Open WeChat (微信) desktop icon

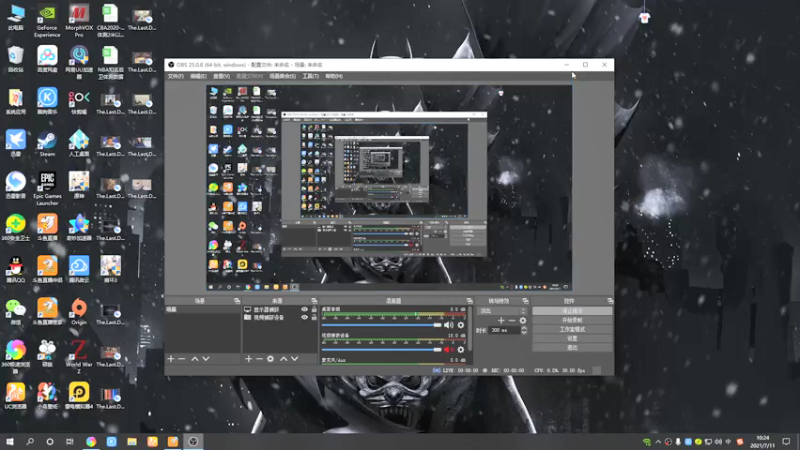tap(16, 312)
